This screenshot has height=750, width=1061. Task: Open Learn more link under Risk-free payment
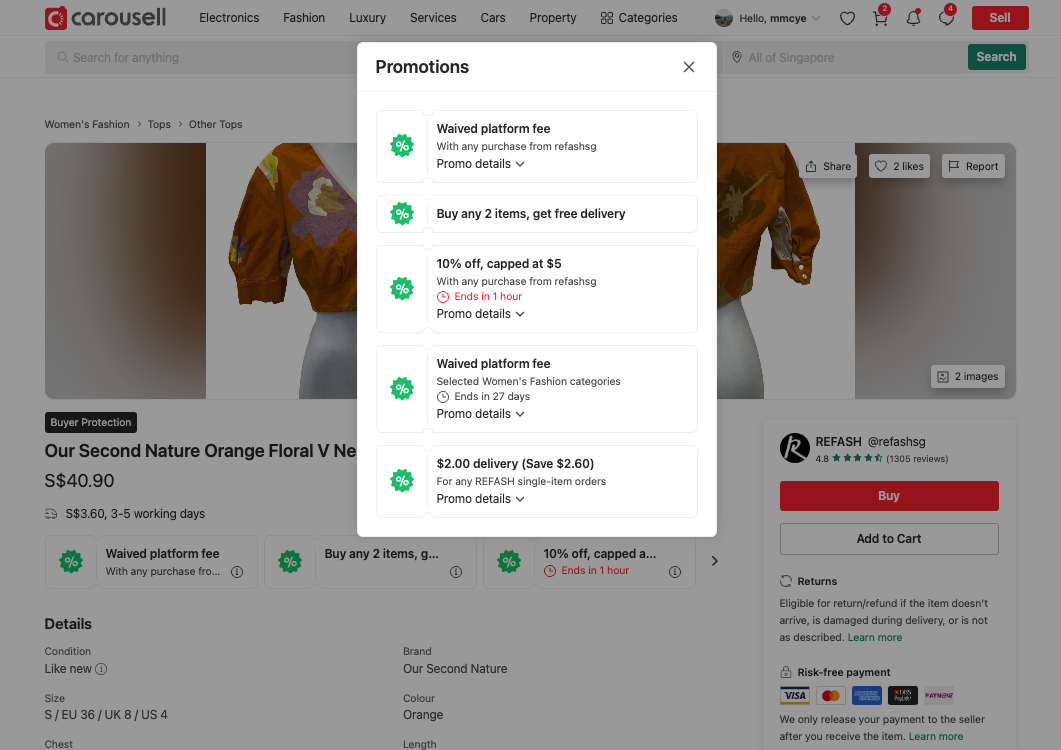click(936, 736)
